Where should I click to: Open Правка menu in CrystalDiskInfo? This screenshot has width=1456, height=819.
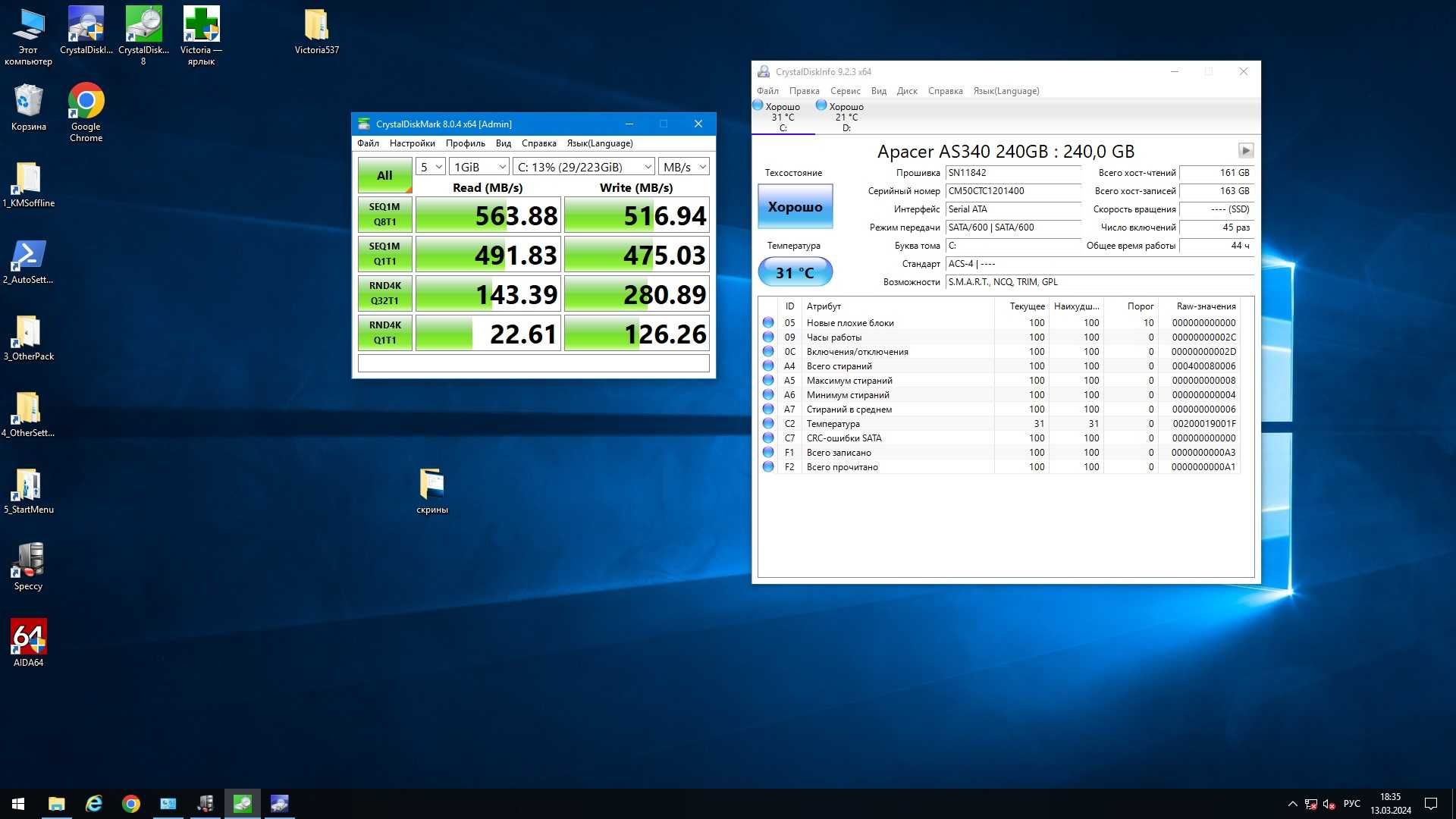click(x=804, y=91)
